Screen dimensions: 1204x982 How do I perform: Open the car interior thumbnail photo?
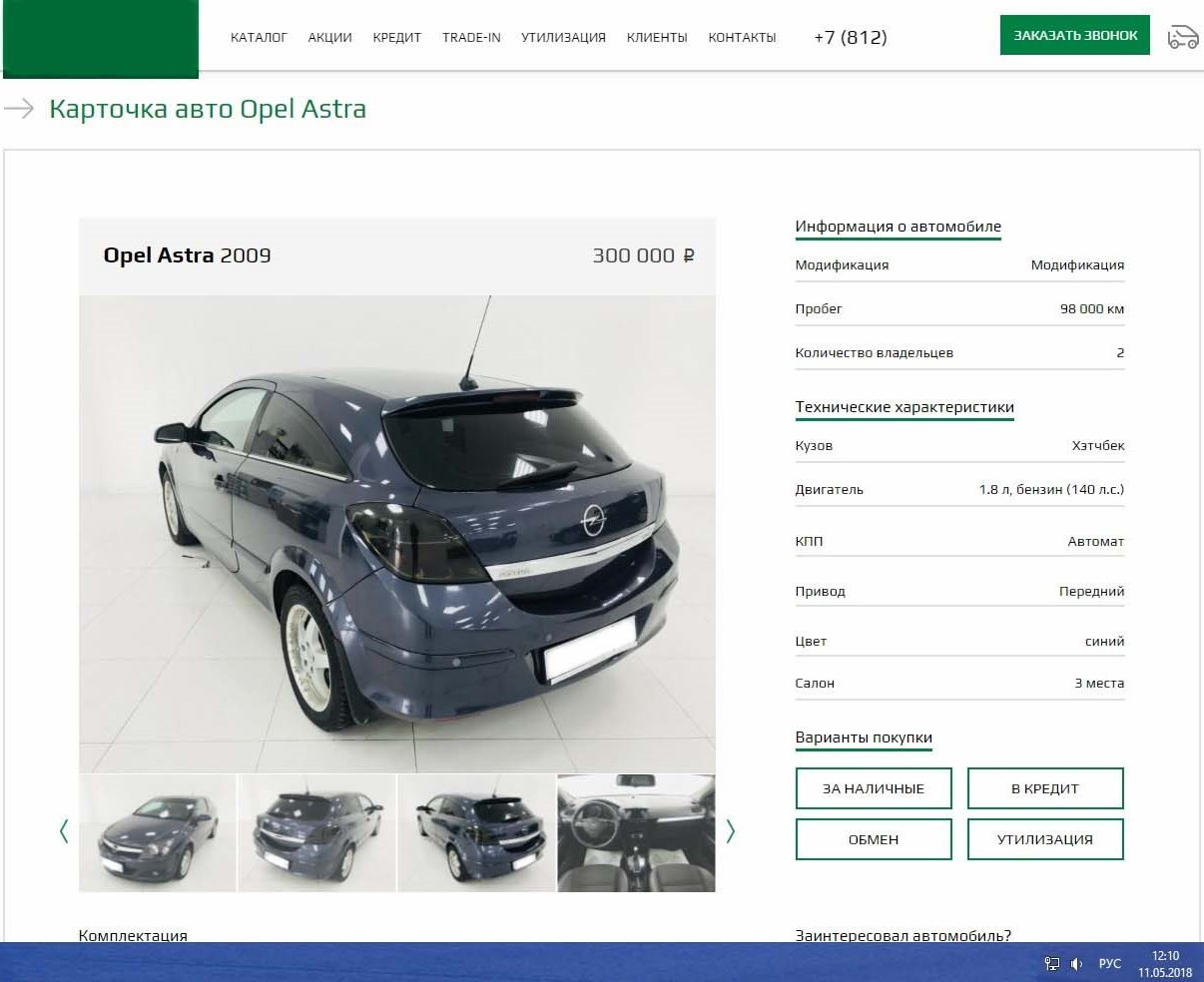tap(636, 832)
